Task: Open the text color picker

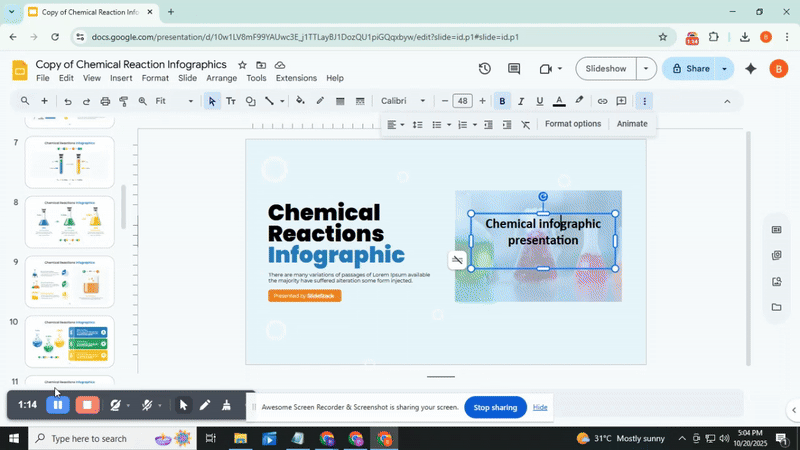Action: [559, 101]
